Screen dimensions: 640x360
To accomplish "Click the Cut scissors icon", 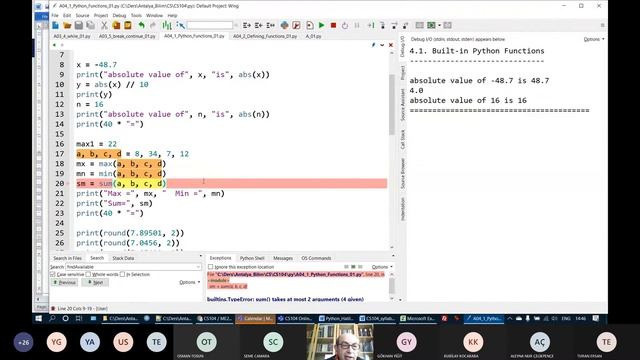I will tap(104, 25).
